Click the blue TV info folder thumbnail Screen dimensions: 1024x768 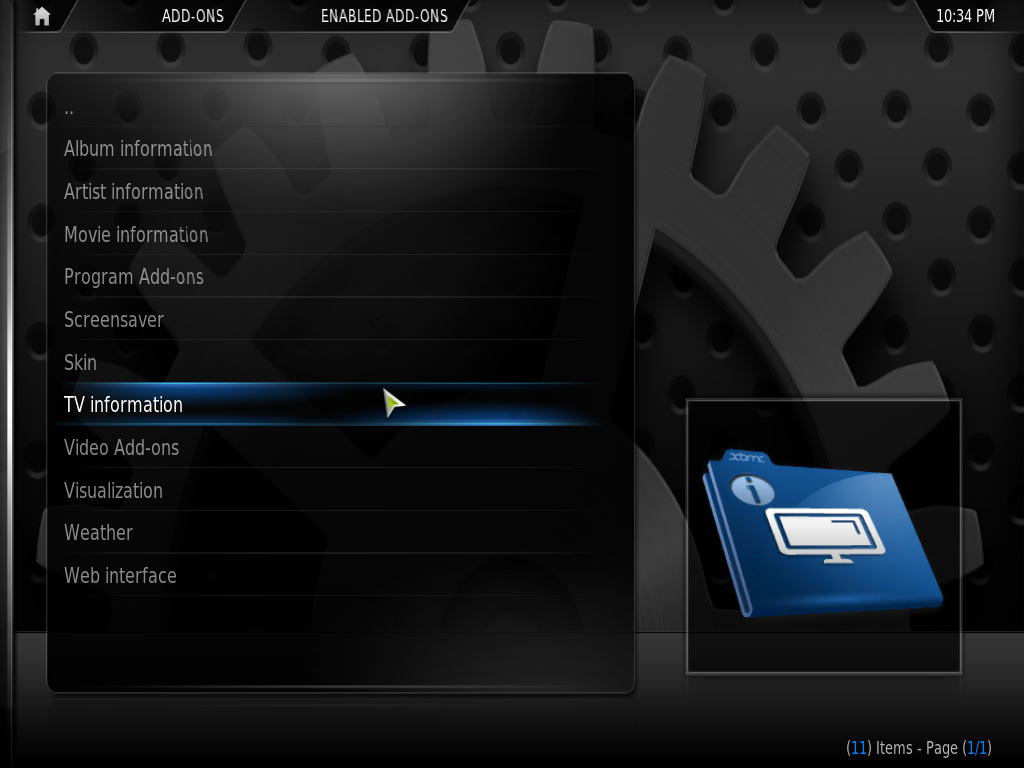[823, 534]
